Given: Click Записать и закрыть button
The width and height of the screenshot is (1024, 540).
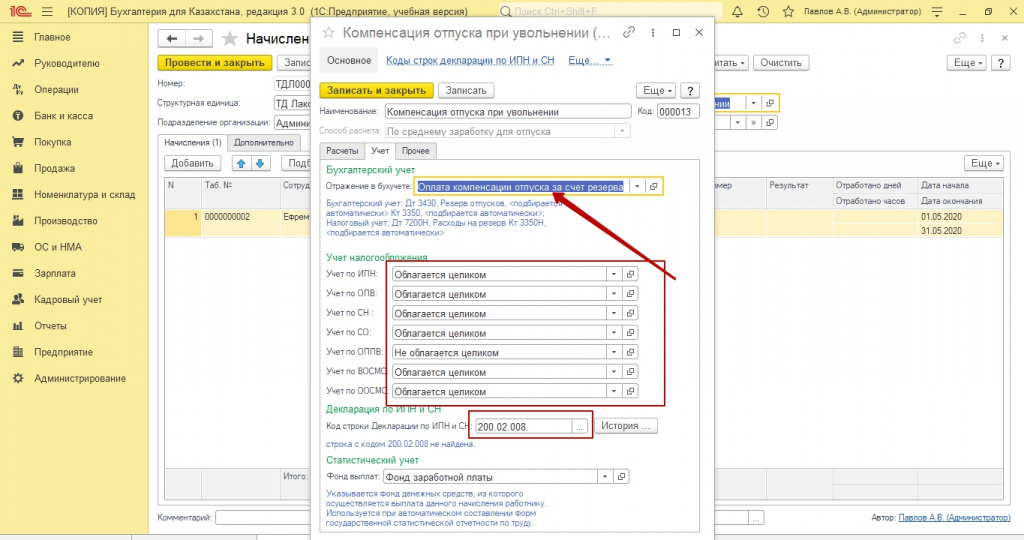Looking at the screenshot, I should click(x=376, y=91).
